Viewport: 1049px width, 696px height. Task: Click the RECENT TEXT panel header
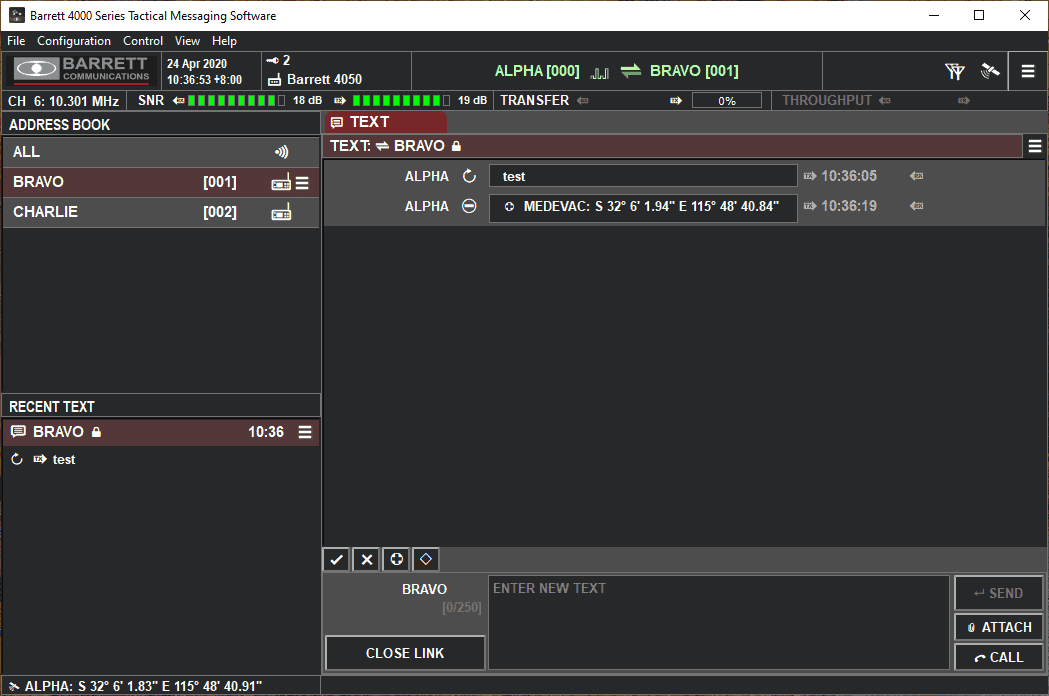(x=161, y=406)
